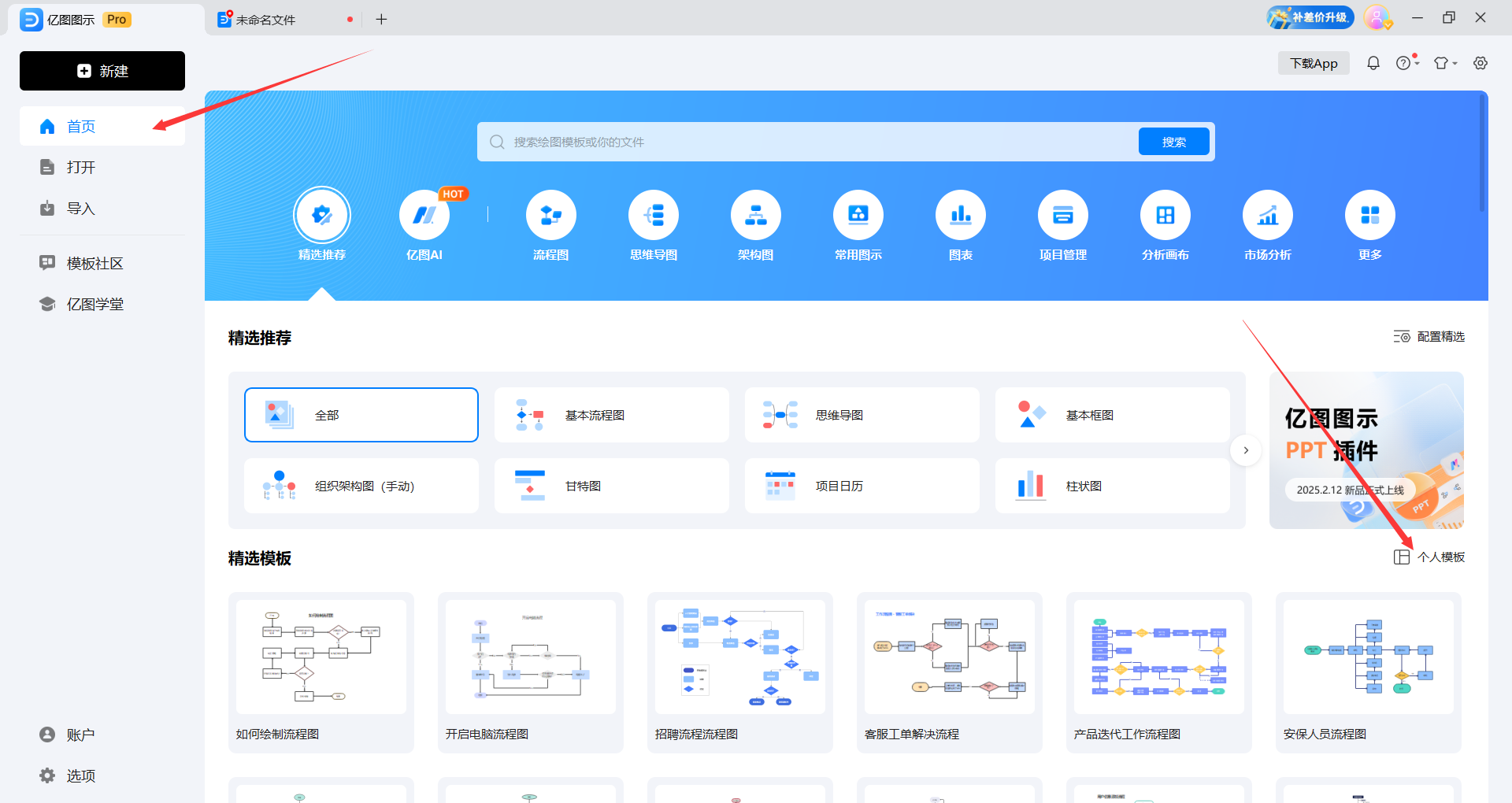Open the 亿图图示 PPT 插件 banner
The width and height of the screenshot is (1512, 803).
1366,450
